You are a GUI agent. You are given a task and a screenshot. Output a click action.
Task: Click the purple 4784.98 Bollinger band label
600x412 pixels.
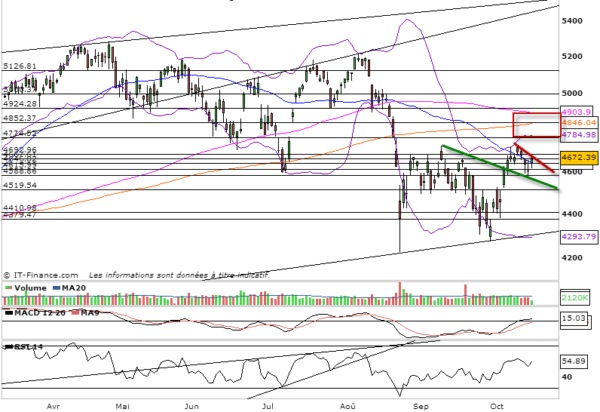coord(579,135)
